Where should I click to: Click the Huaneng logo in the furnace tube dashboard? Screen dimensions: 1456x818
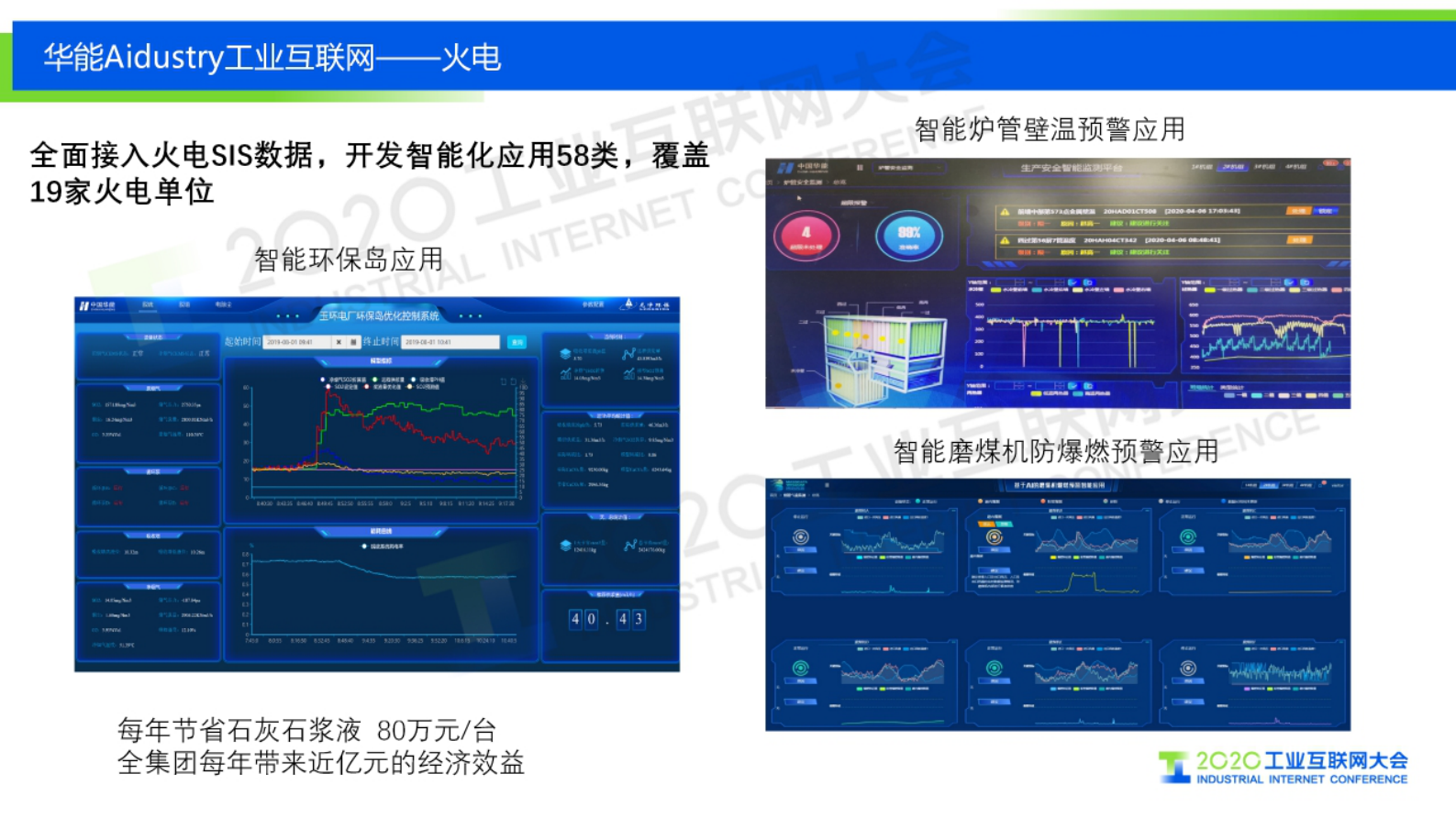coord(804,168)
